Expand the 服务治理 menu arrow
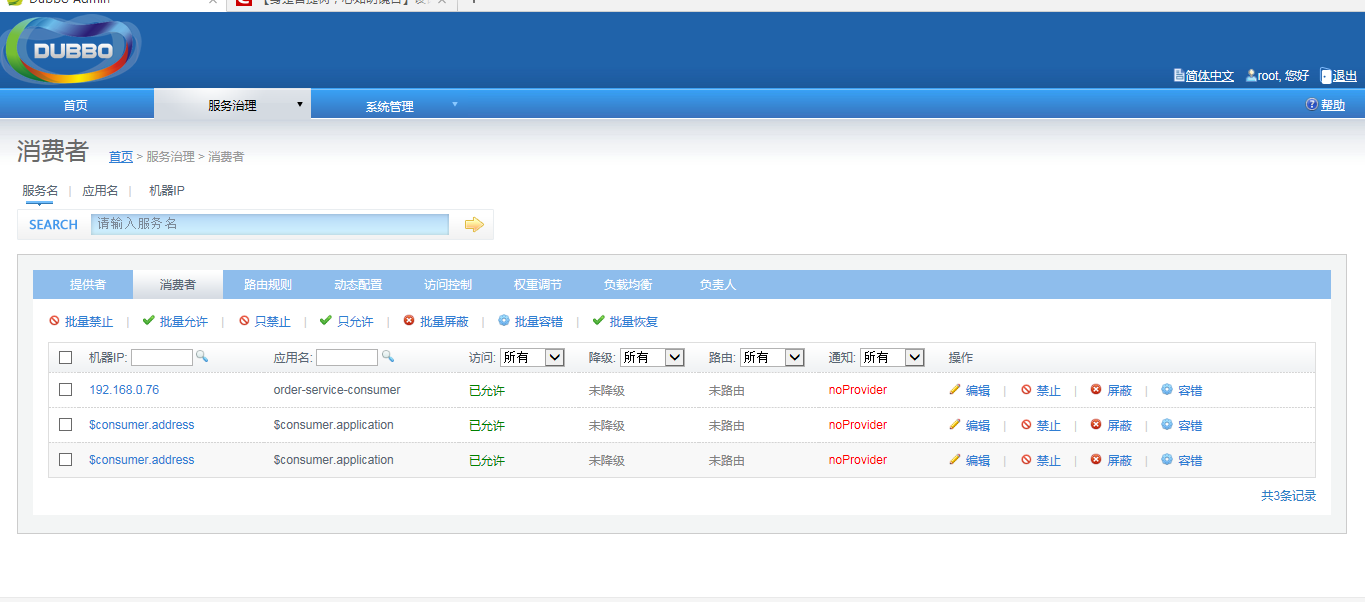1365x602 pixels. [x=300, y=104]
